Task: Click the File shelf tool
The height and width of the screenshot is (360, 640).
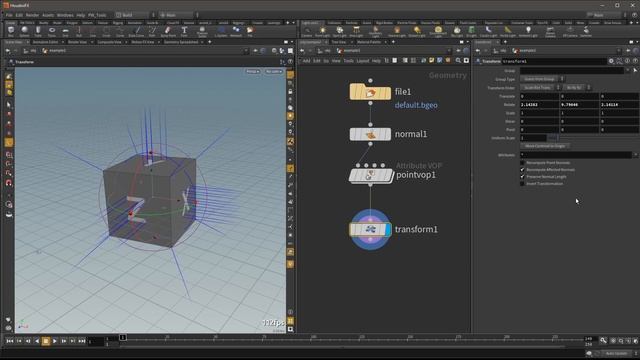Action: tap(250, 31)
